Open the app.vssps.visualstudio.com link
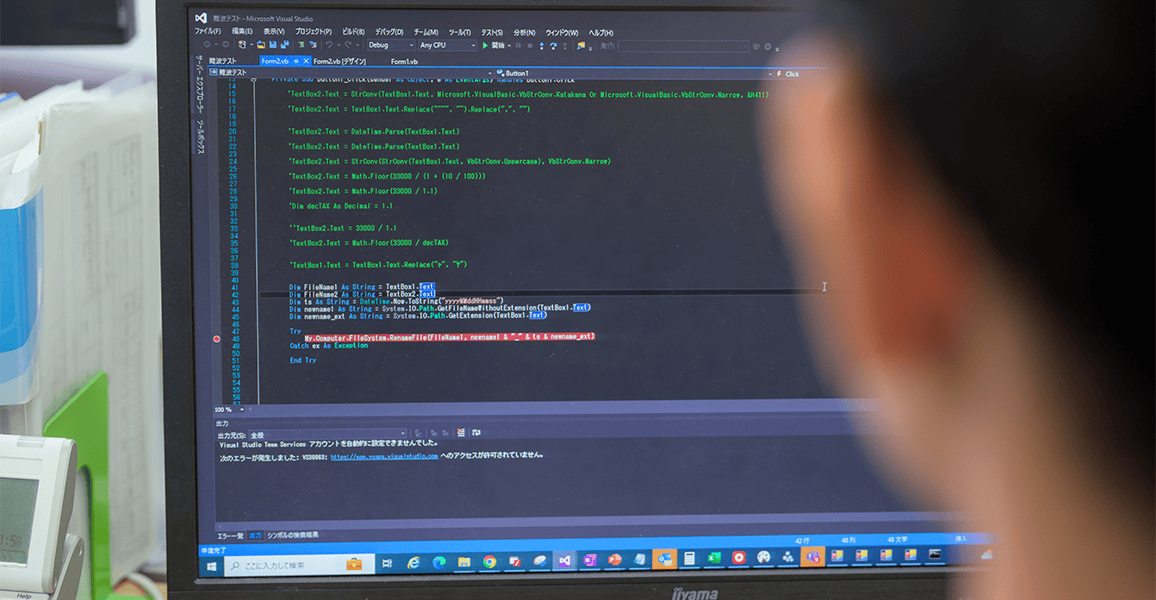1156x600 pixels. click(384, 456)
